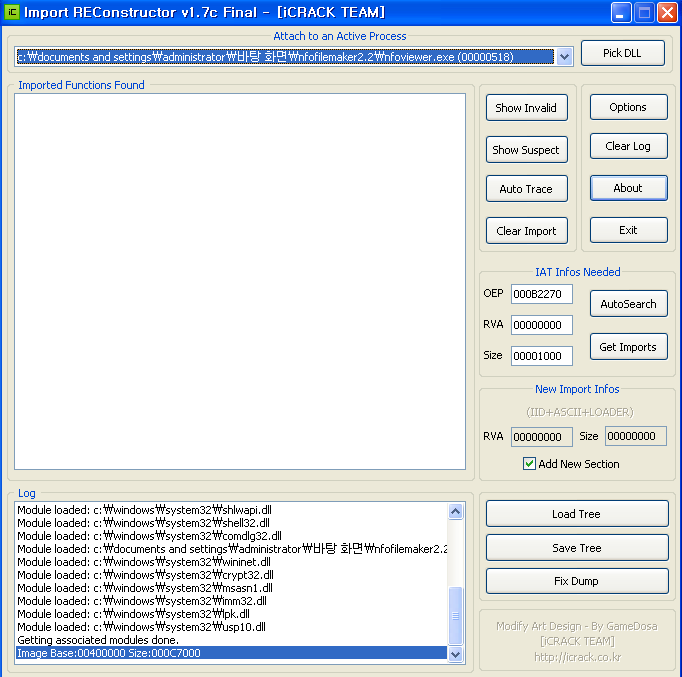Screen dimensions: 682x677
Task: Toggle the Add New Section checkbox
Action: tap(529, 464)
